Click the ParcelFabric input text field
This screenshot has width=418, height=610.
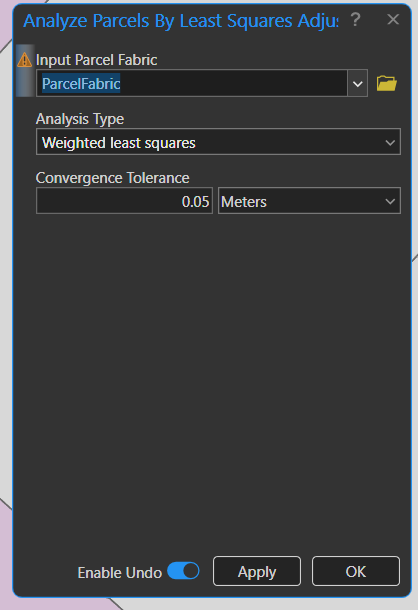(192, 83)
